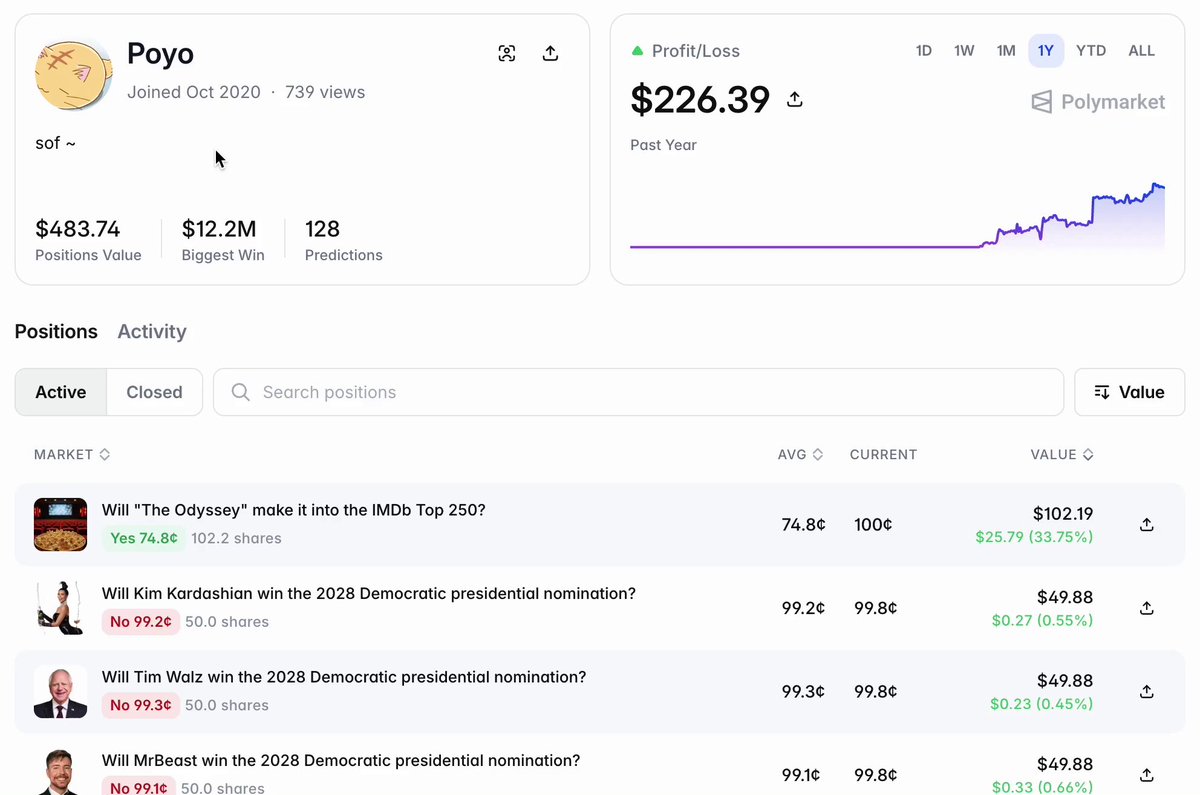Sort positions by MARKET column
The width and height of the screenshot is (1200, 795).
[x=72, y=454]
